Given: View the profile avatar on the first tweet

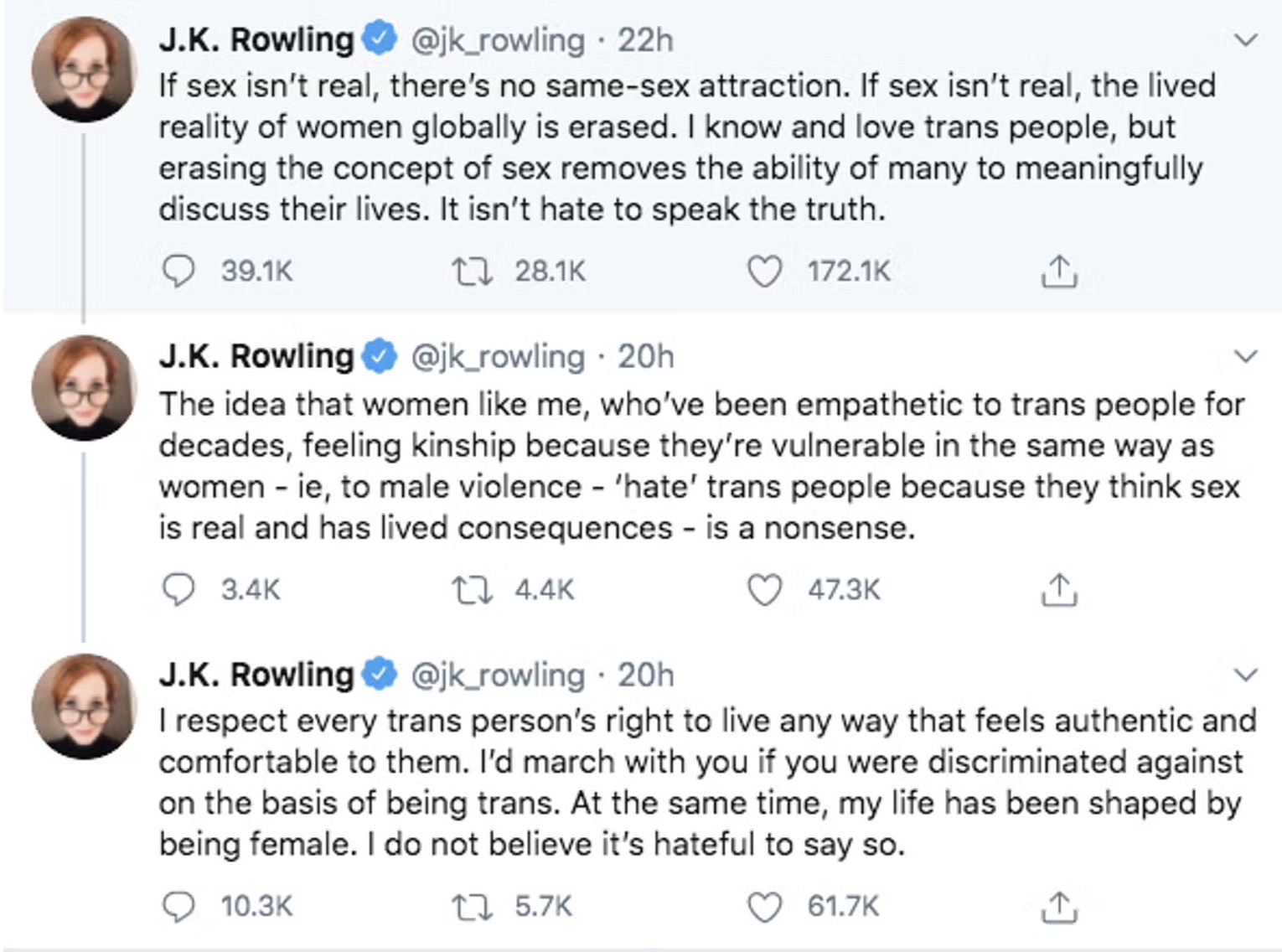Looking at the screenshot, I should point(84,70).
